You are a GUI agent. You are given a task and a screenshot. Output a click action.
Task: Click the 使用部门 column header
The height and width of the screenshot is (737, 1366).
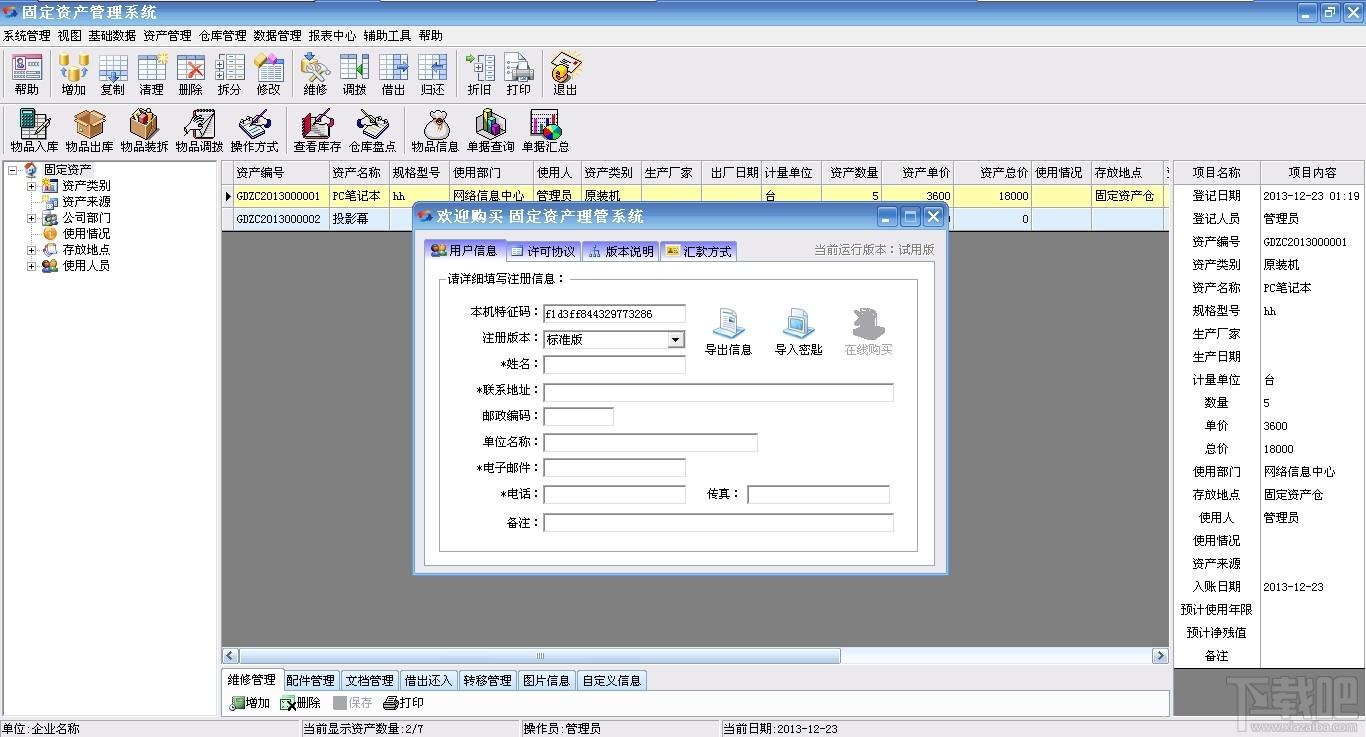[491, 172]
